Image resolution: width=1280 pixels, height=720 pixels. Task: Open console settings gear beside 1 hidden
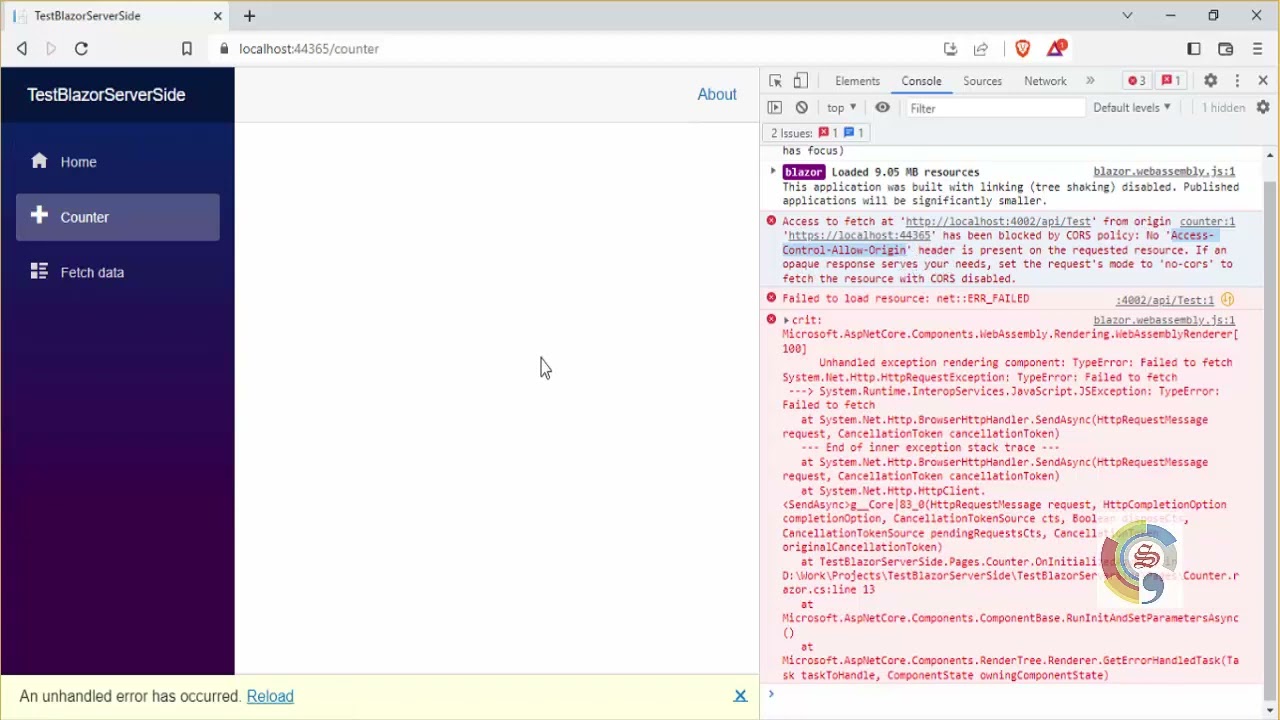pyautogui.click(x=1263, y=108)
